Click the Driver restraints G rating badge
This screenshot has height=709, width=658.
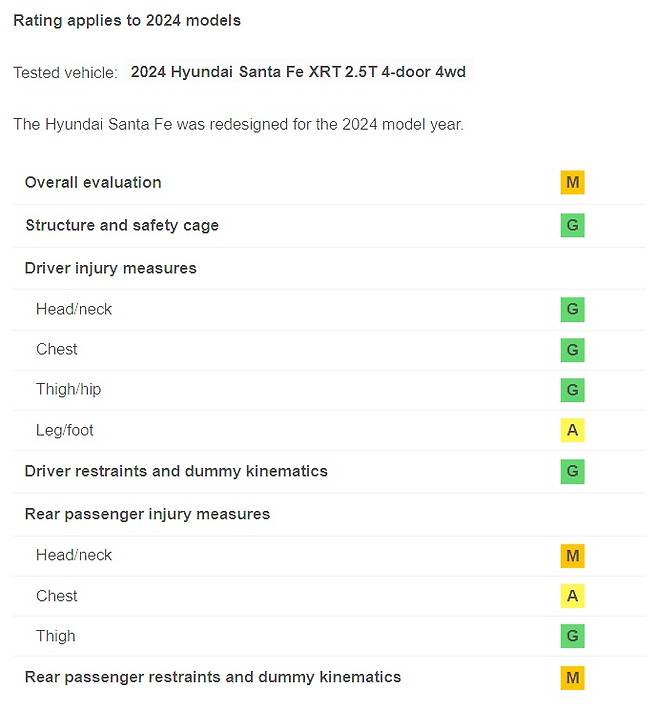pos(572,472)
